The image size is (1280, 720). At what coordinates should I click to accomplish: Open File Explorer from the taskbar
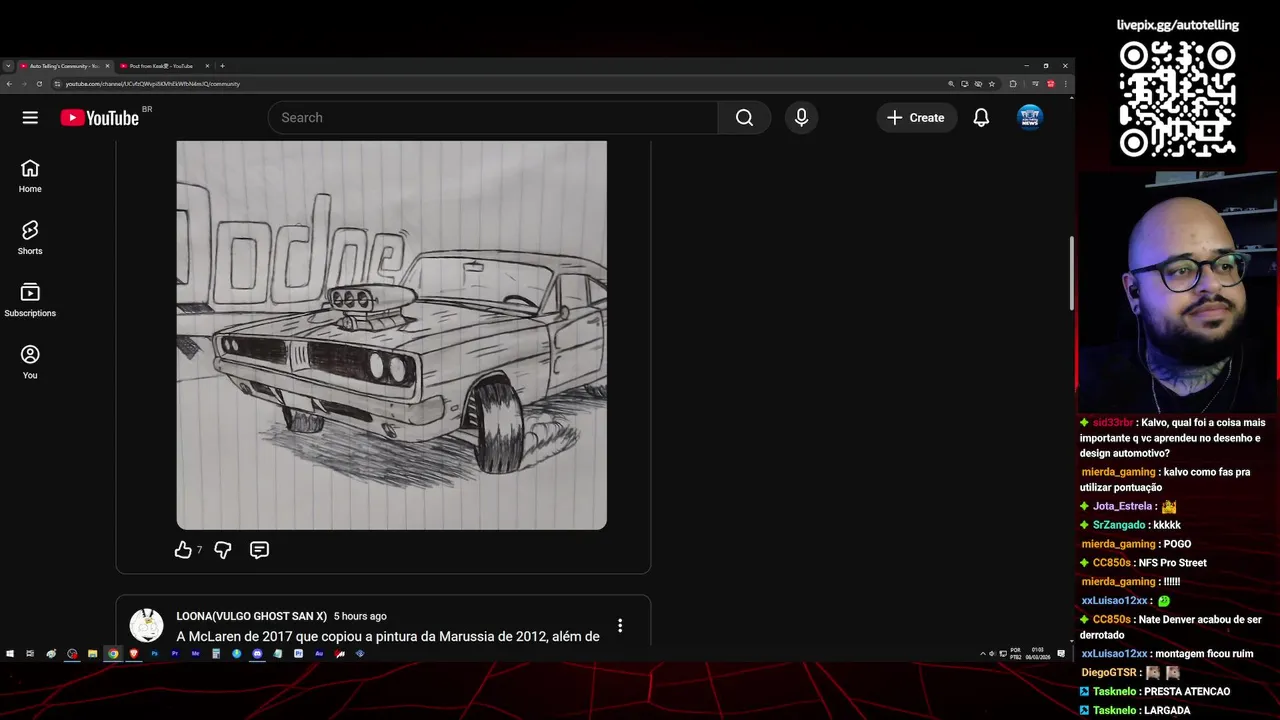click(93, 654)
